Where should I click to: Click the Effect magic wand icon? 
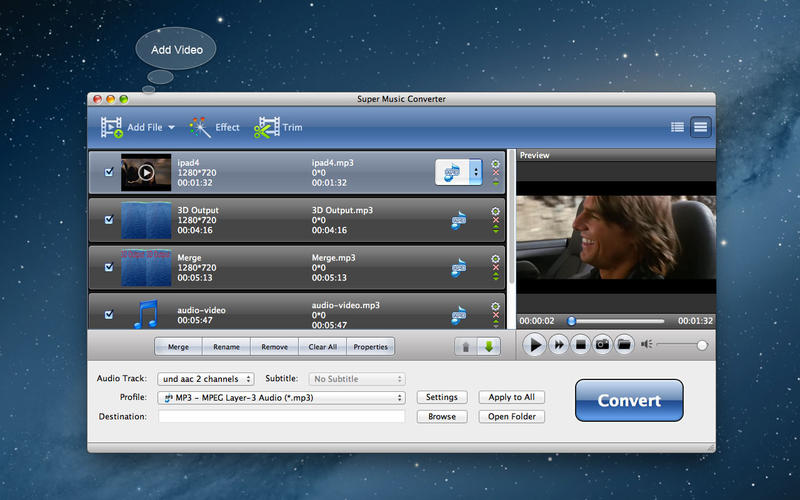tap(200, 127)
